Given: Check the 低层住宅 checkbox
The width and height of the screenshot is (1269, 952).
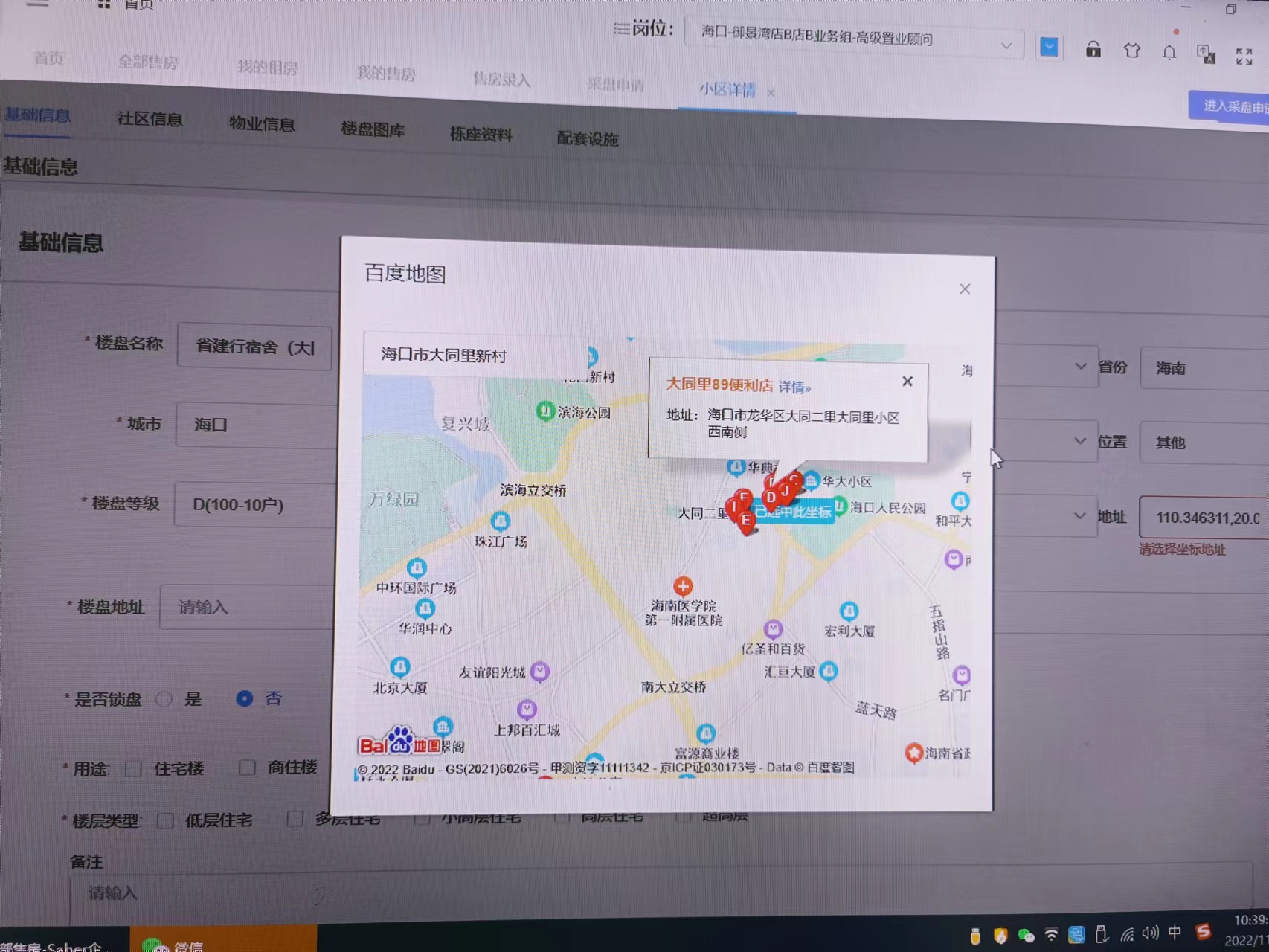Looking at the screenshot, I should click(165, 820).
